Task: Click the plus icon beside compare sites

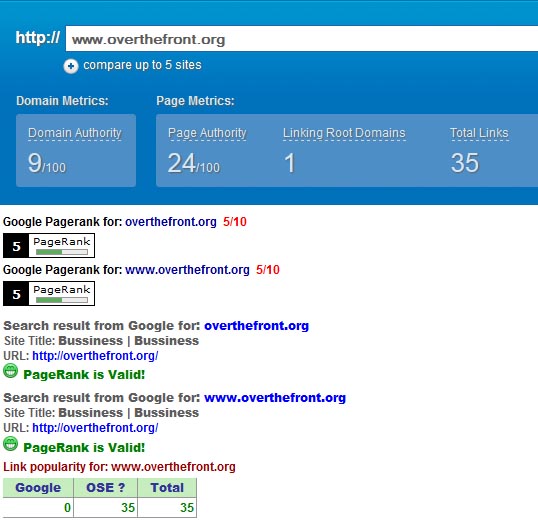Action: [71, 66]
